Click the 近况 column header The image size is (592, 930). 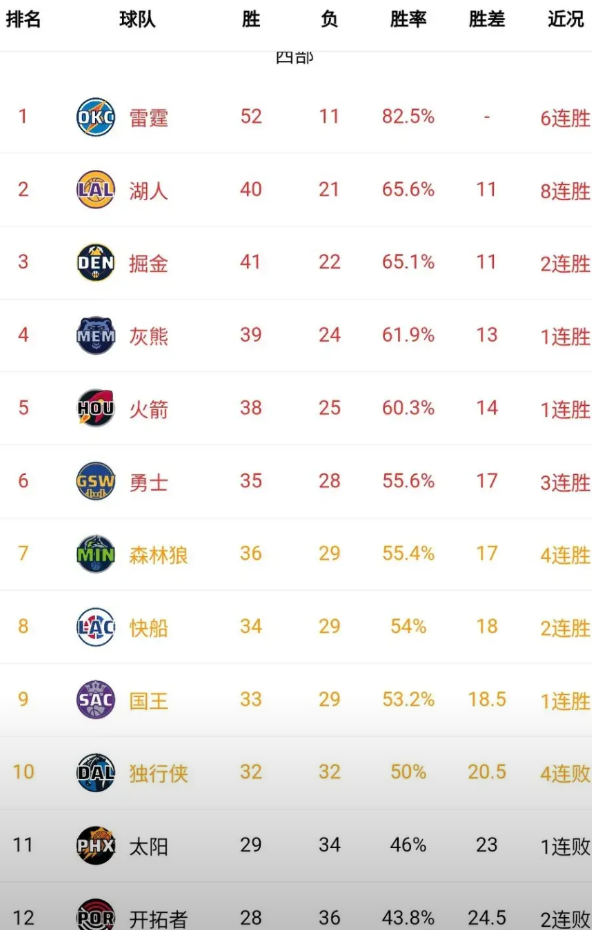coord(565,19)
